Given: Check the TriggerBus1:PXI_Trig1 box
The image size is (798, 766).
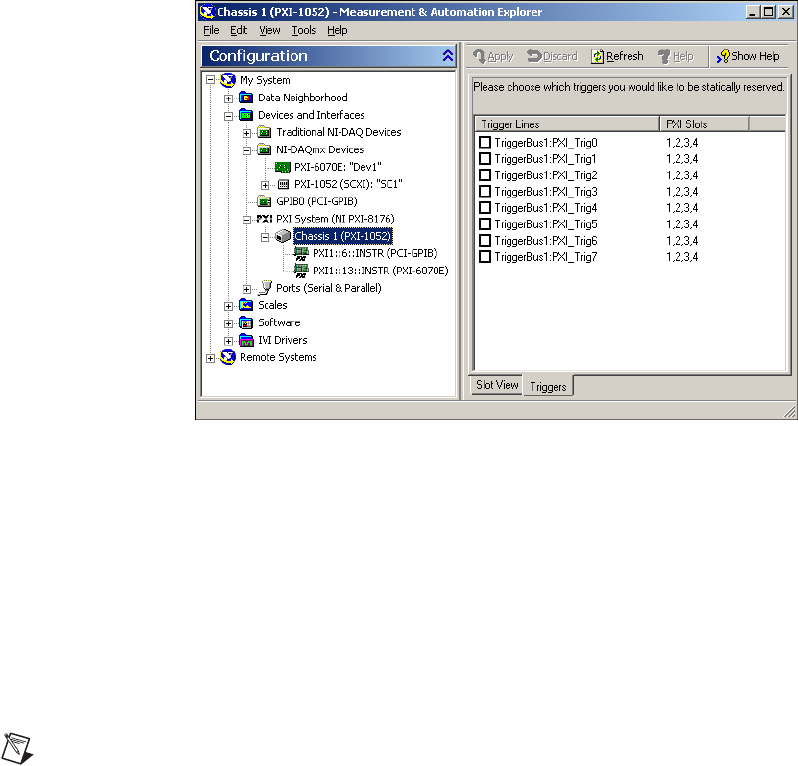Looking at the screenshot, I should coord(485,159).
